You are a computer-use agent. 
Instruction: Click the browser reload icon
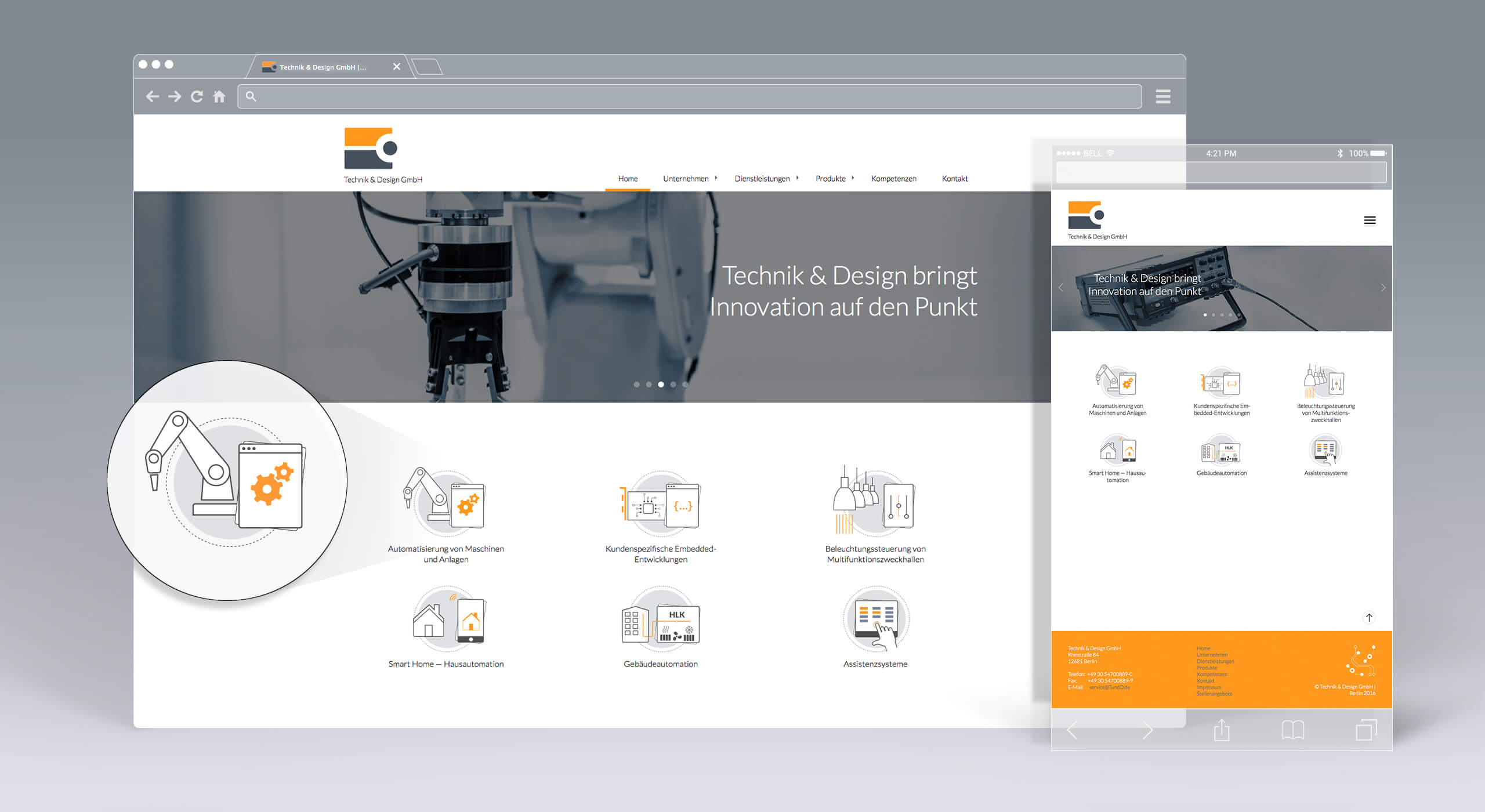click(197, 96)
